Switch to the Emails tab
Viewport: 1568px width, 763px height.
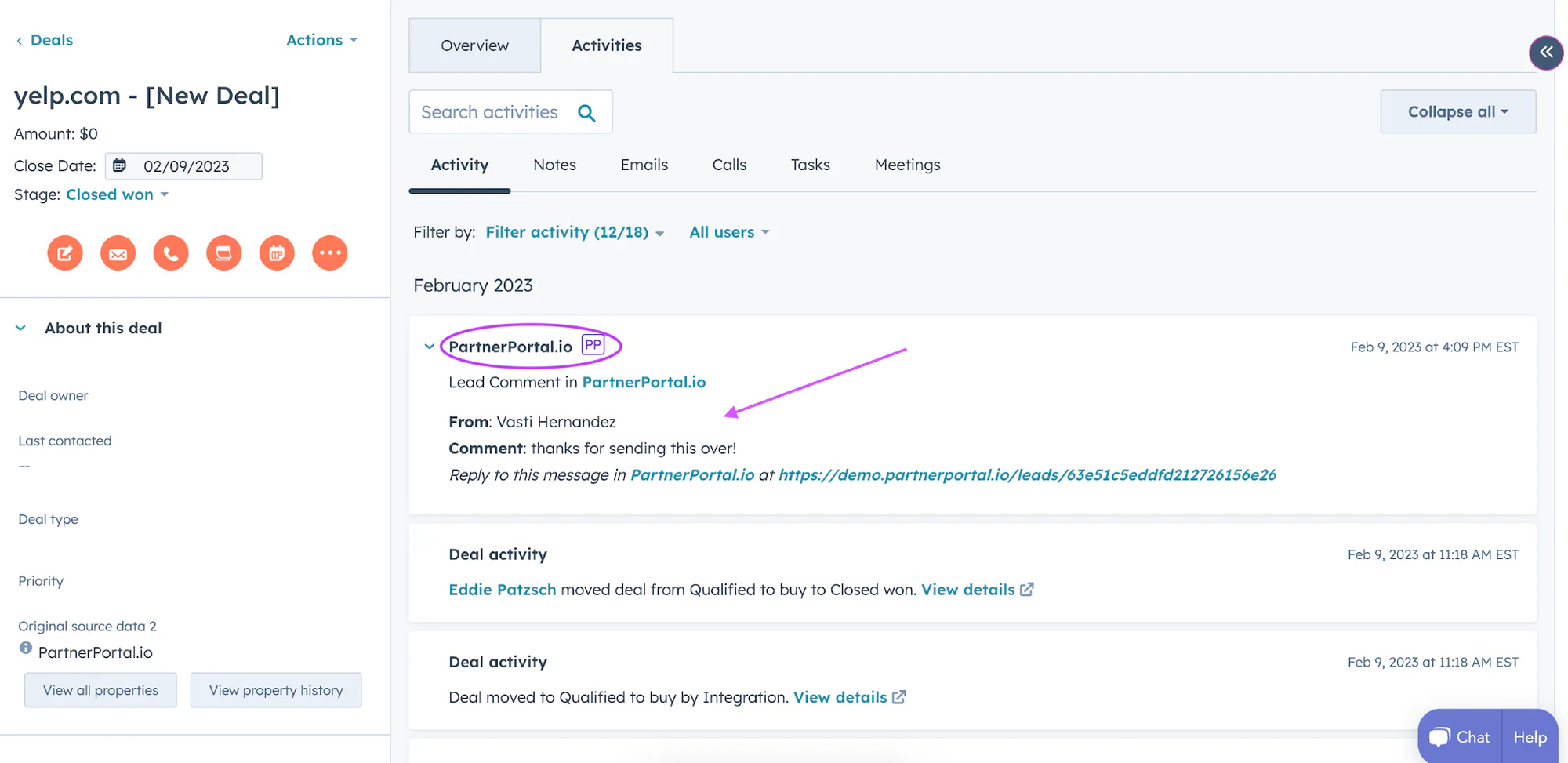coord(644,165)
